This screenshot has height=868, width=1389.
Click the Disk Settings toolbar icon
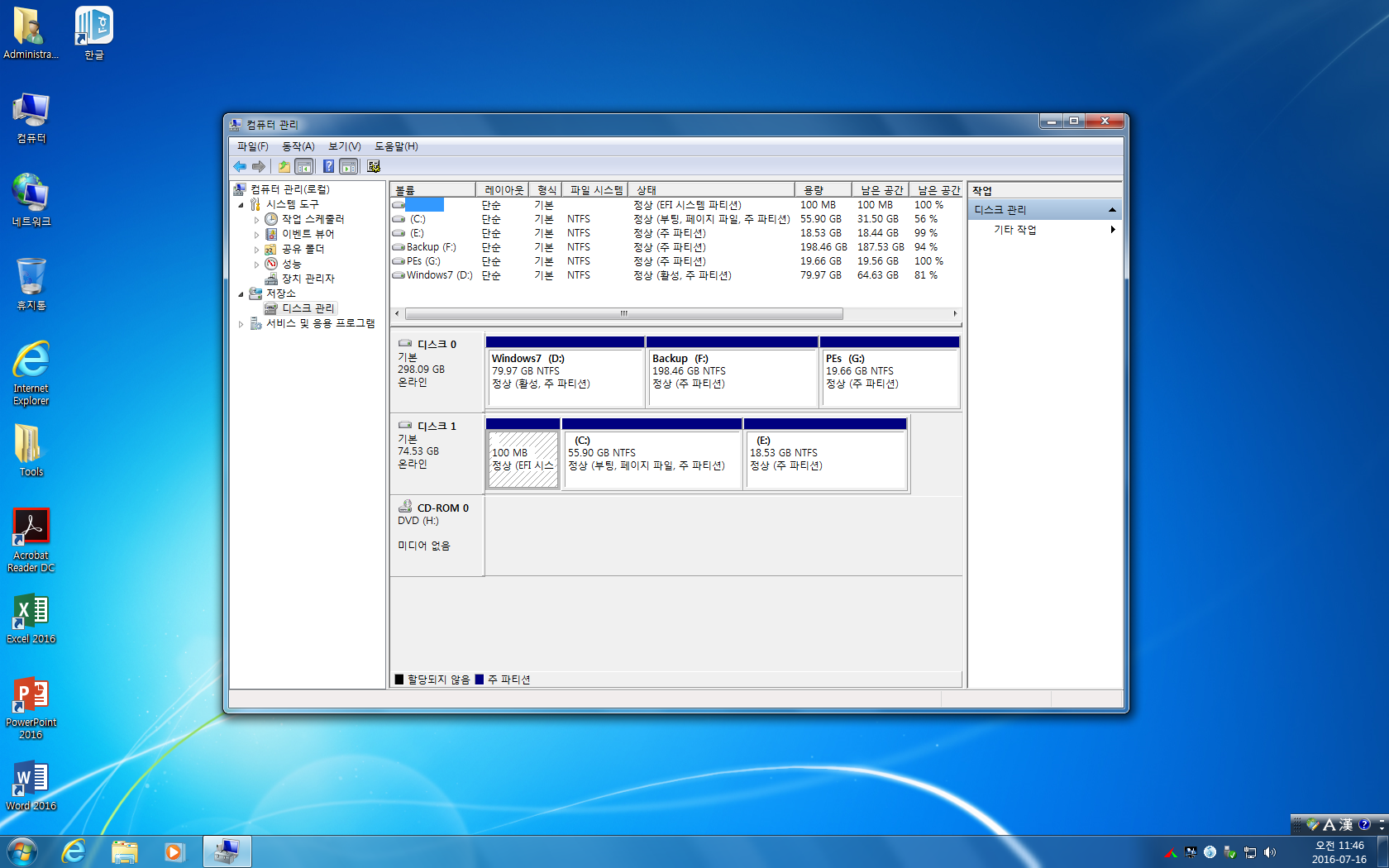coord(374,166)
